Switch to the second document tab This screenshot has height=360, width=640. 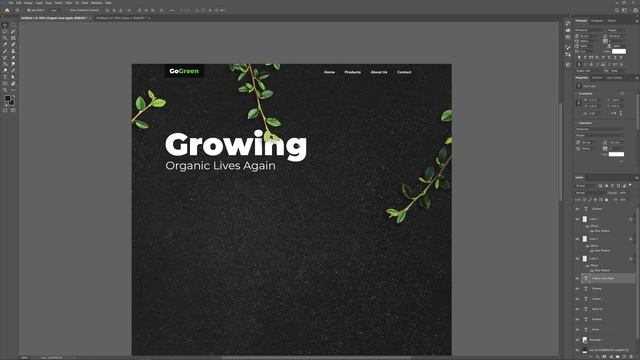121,18
